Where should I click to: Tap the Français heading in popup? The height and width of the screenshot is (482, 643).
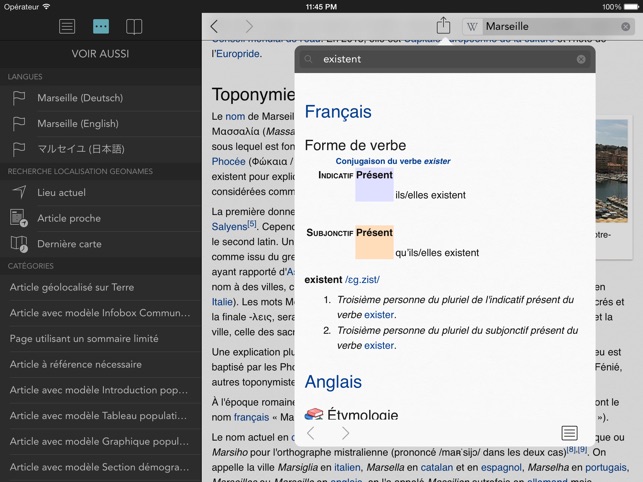338,112
